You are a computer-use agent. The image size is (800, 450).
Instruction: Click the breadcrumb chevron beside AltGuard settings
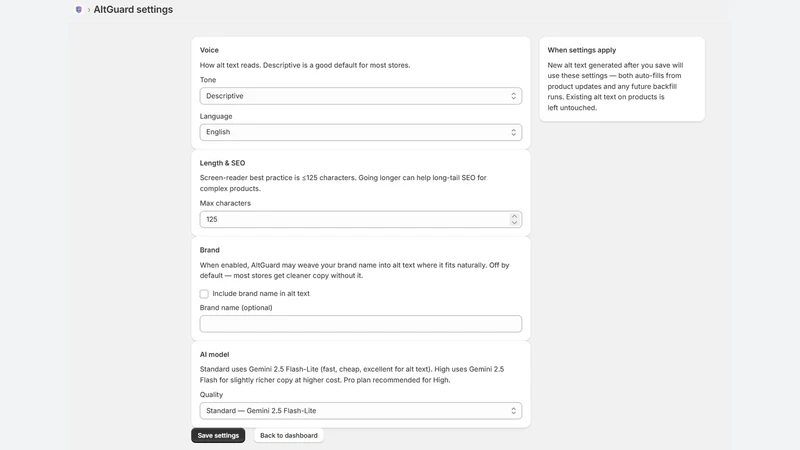(x=88, y=10)
